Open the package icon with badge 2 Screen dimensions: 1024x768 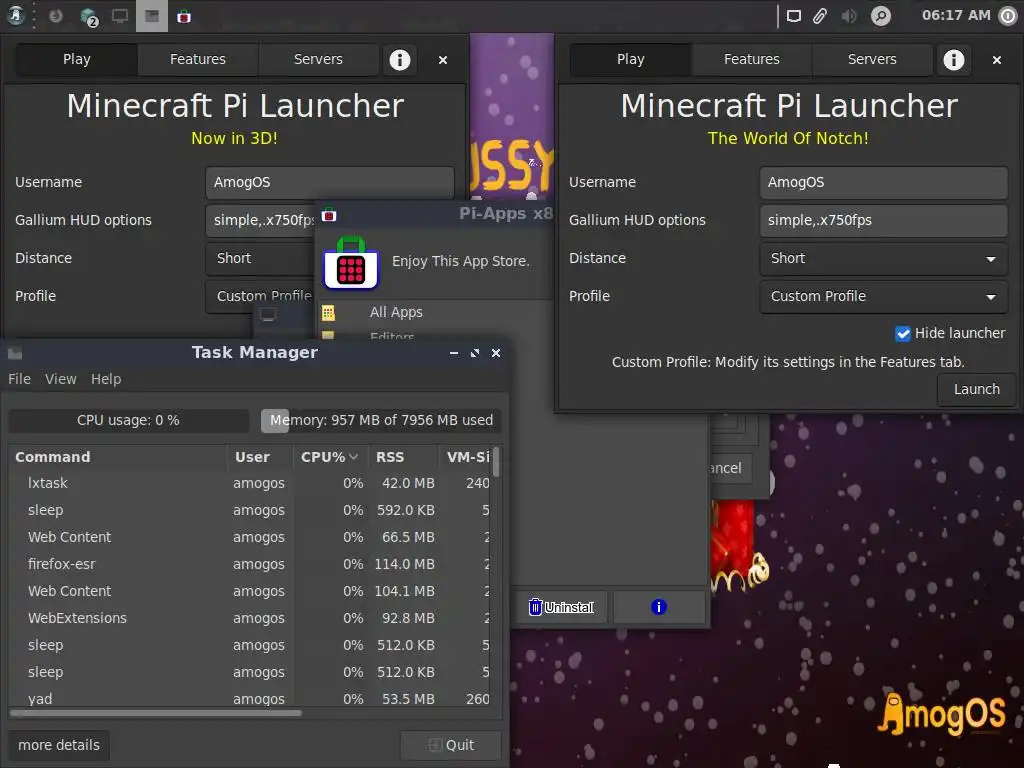(88, 16)
